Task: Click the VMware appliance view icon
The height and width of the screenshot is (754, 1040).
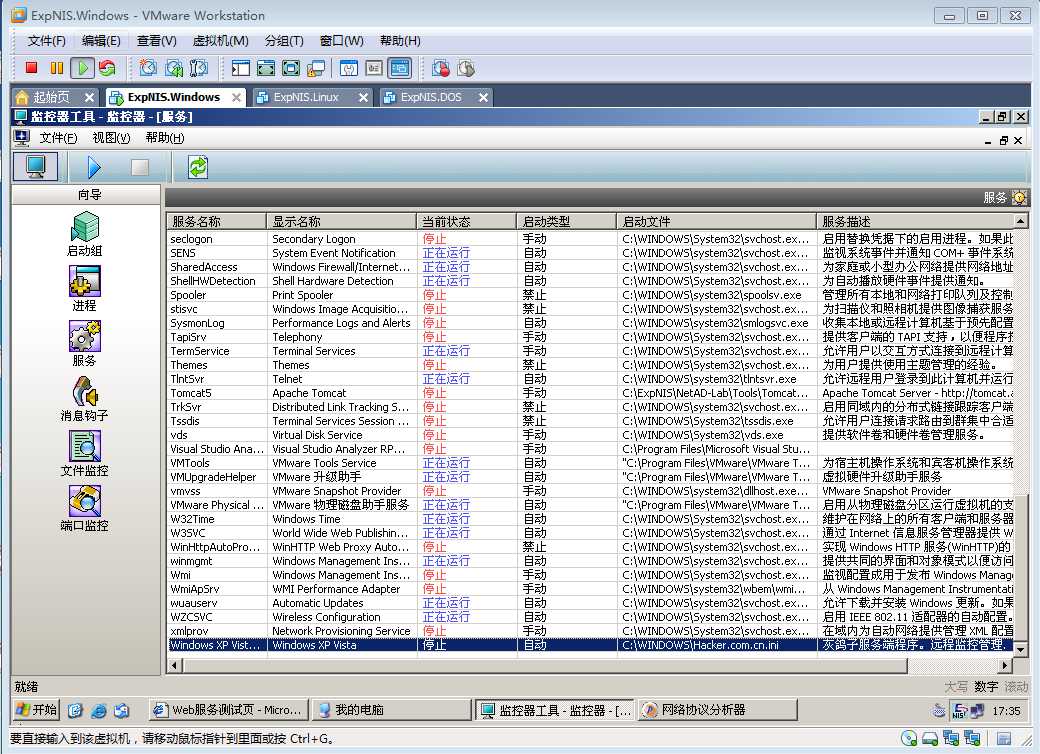Action: click(x=374, y=68)
